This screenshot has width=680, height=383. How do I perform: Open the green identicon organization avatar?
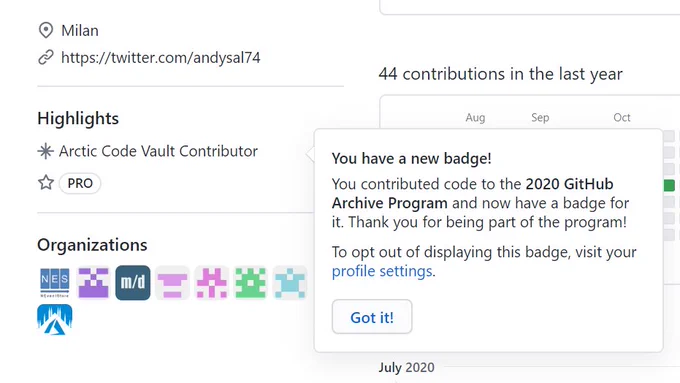tap(251, 283)
